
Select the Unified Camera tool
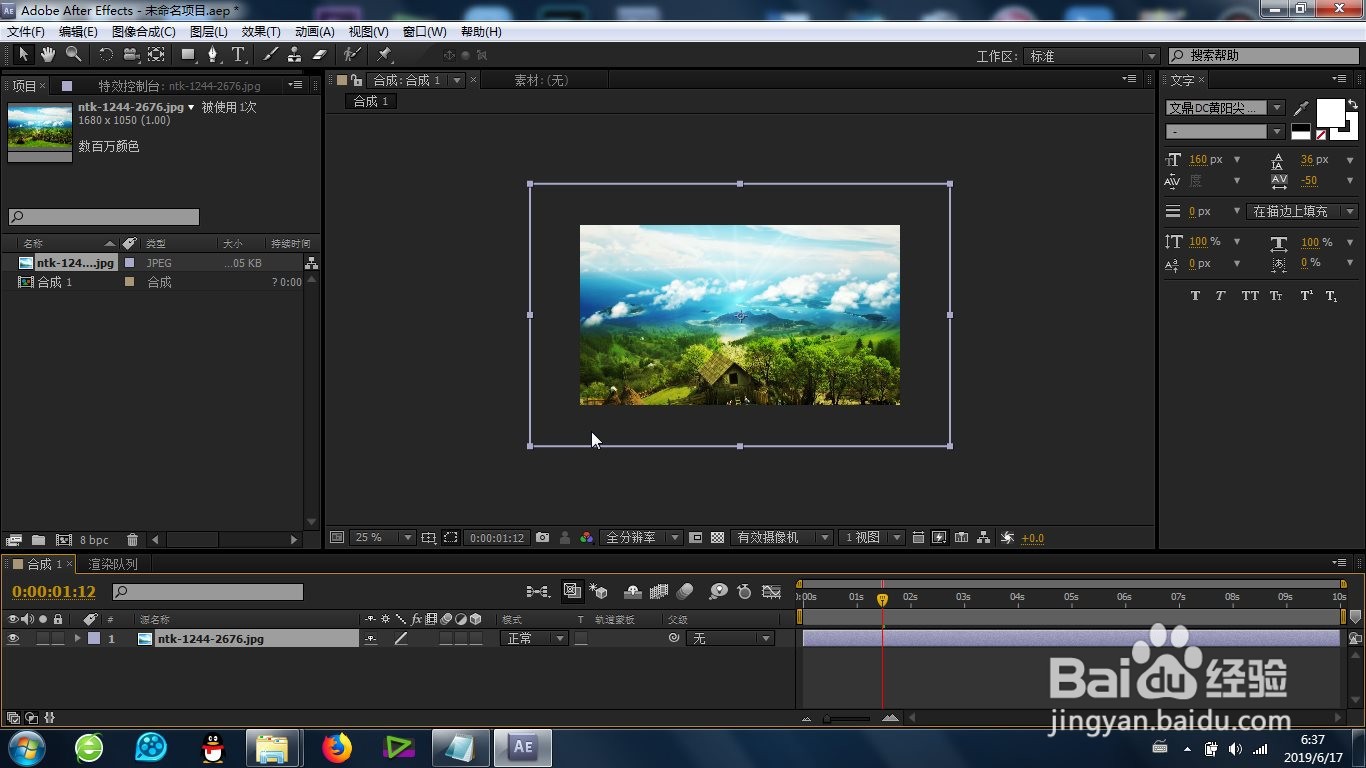[131, 54]
